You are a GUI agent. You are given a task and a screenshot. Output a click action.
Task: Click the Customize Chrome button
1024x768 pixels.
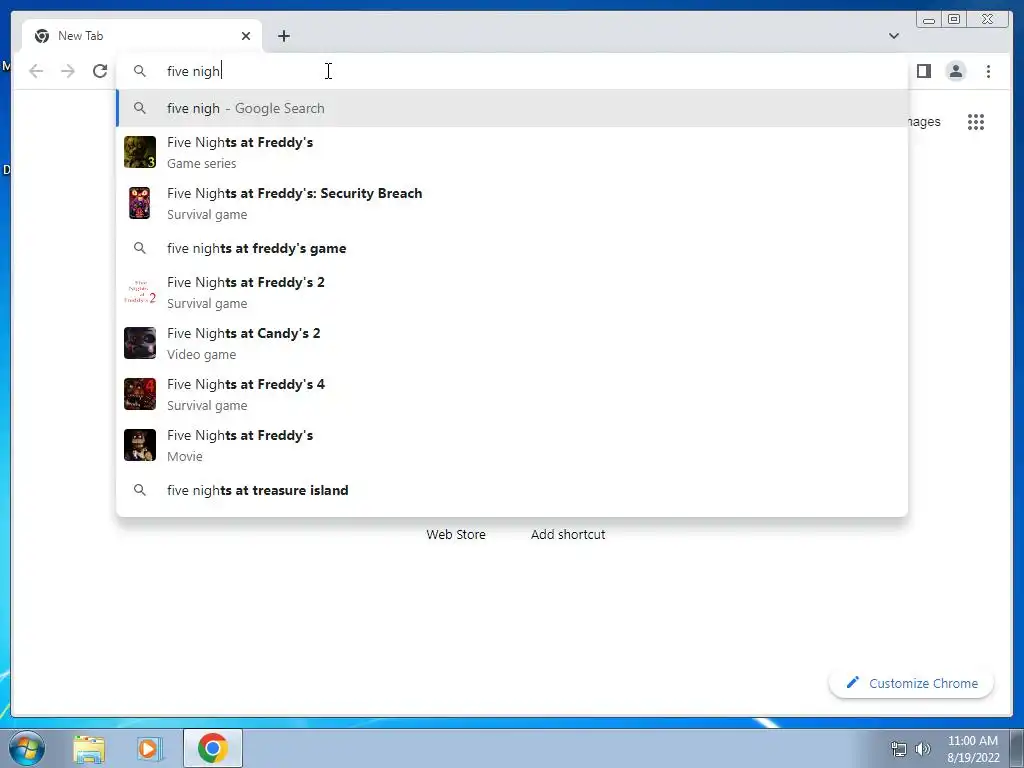(x=911, y=683)
